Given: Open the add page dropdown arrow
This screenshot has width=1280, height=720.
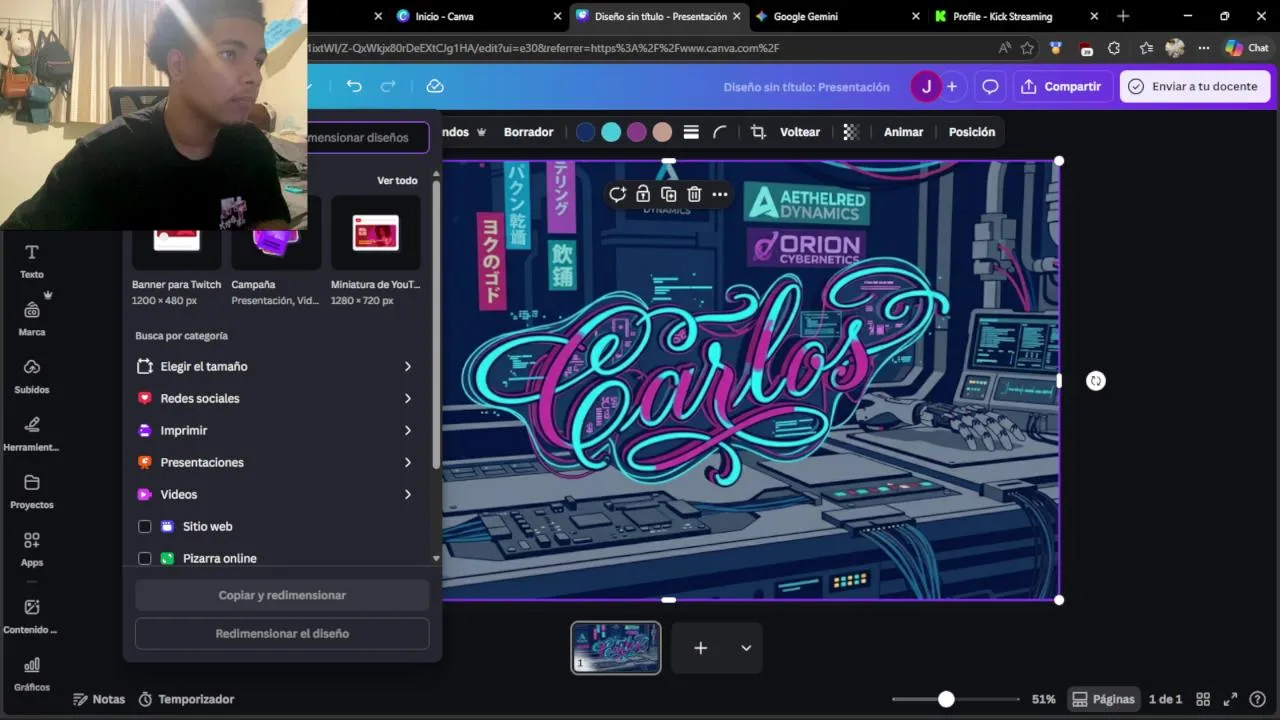Looking at the screenshot, I should [x=746, y=648].
